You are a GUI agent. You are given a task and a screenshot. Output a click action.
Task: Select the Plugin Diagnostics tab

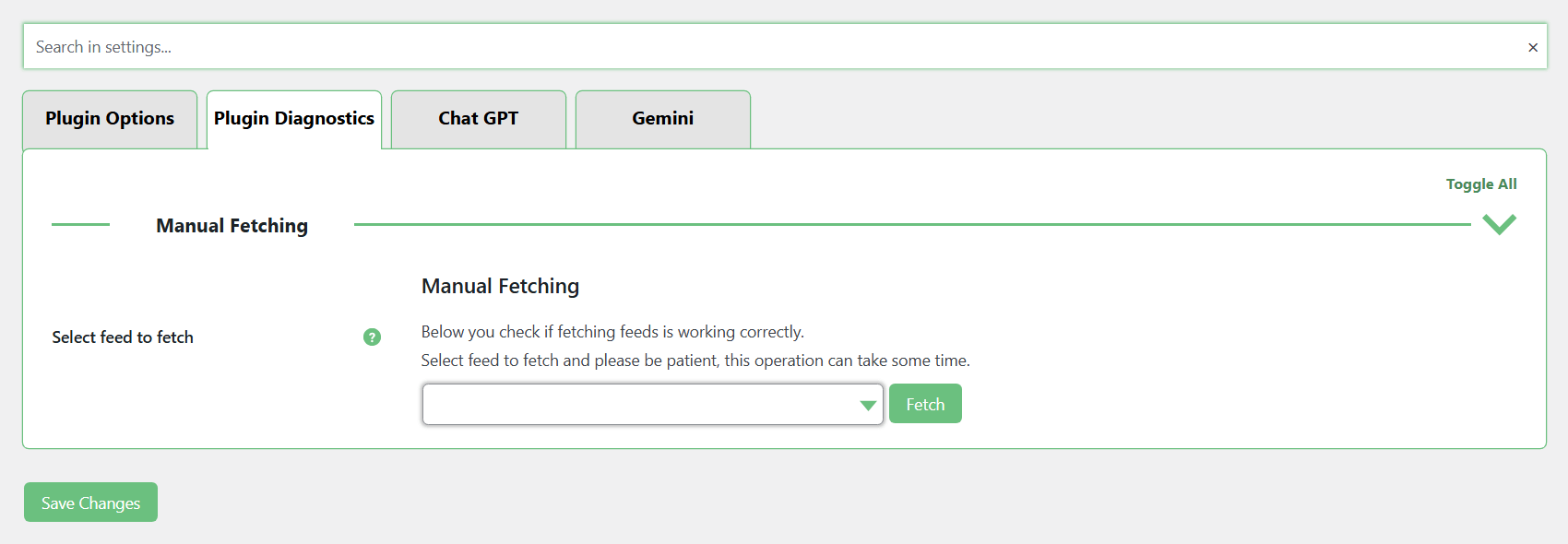tap(294, 119)
